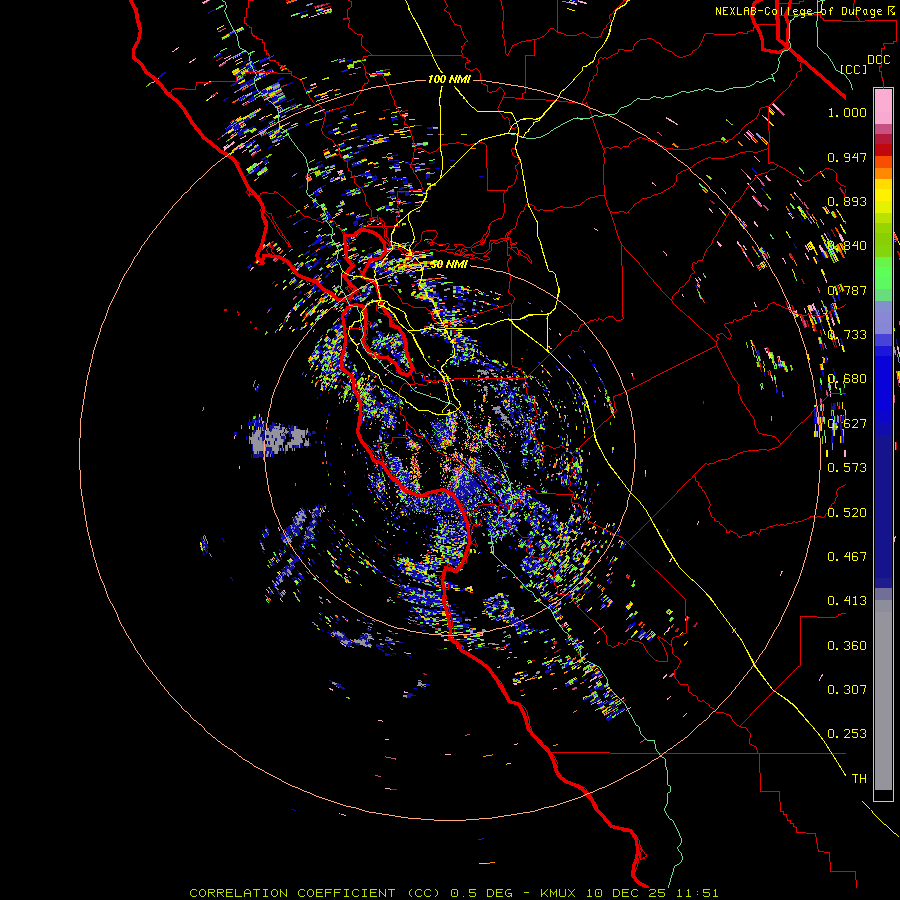Pick the dark red band of the scale
The image size is (900, 900).
(883, 149)
